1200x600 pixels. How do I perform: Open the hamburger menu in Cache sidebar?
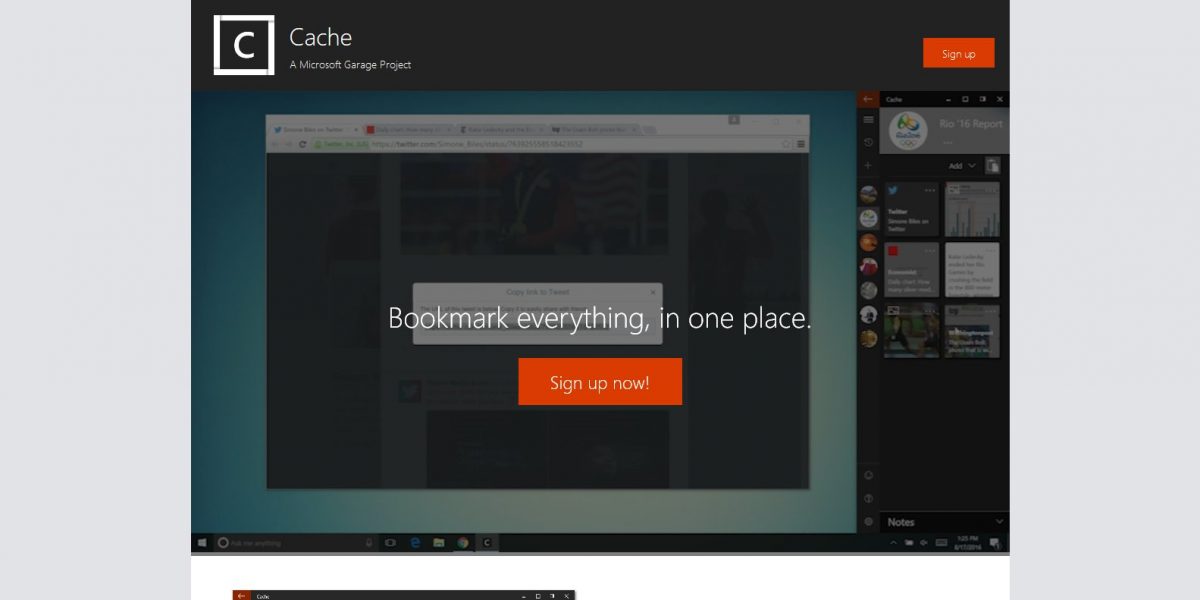pyautogui.click(x=868, y=120)
